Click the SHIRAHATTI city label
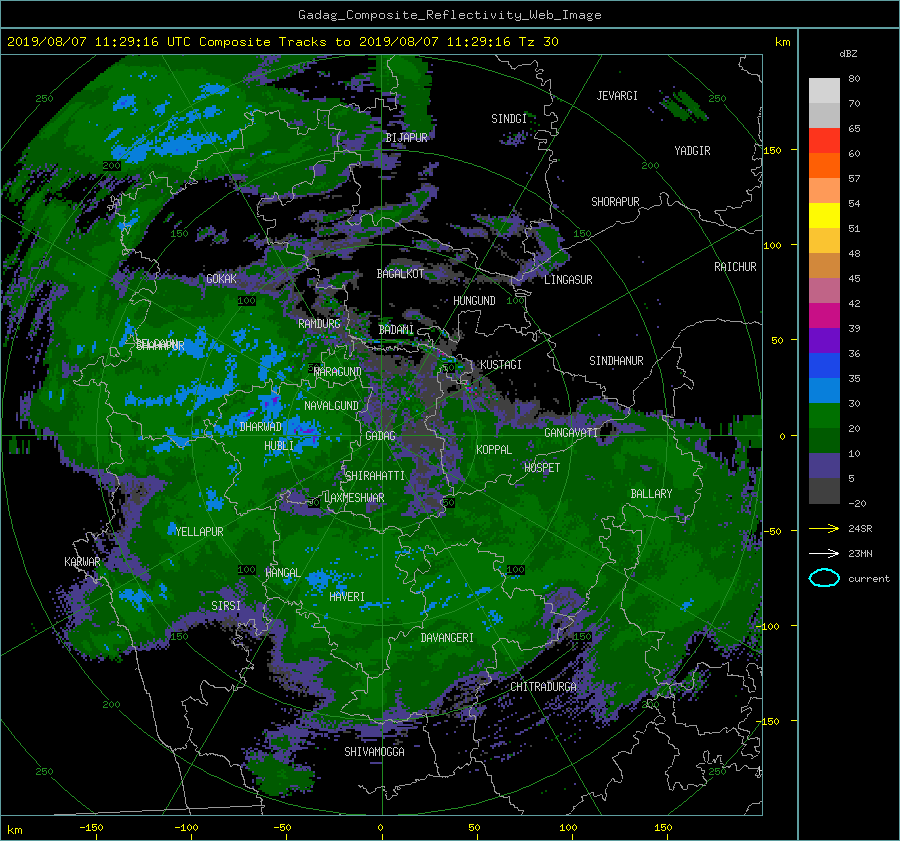This screenshot has height=841, width=900. (375, 476)
